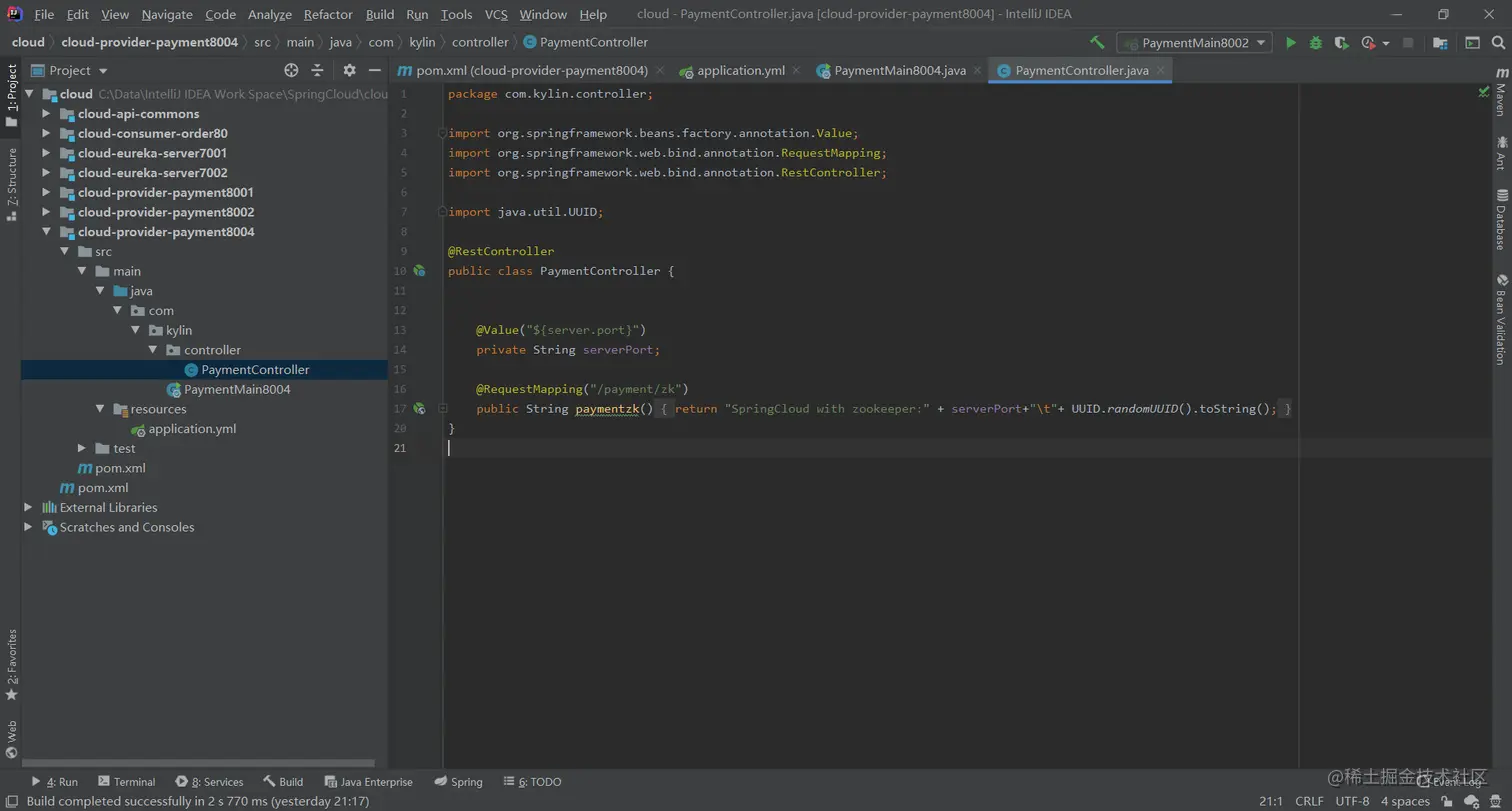Select PaymentMain8004 in the project tree
This screenshot has width=1512, height=811.
pyautogui.click(x=237, y=389)
